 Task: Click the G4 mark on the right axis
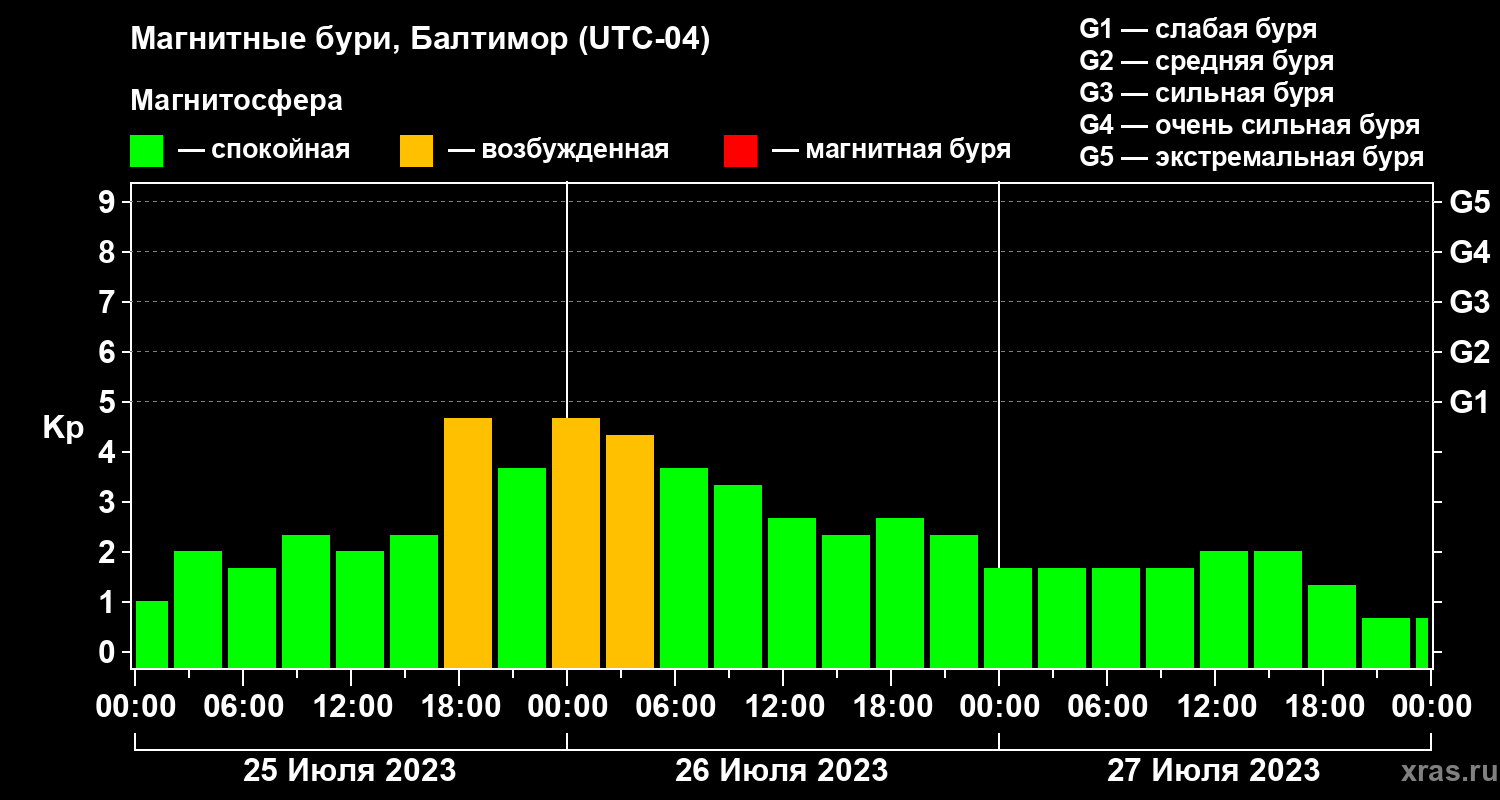click(1469, 252)
